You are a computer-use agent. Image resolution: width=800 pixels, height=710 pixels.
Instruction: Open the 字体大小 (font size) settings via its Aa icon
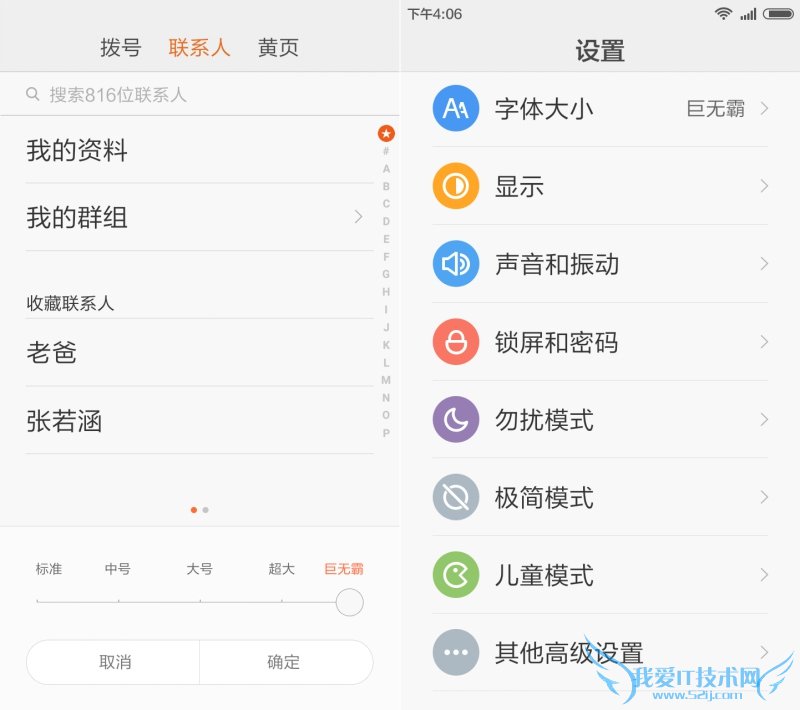456,109
